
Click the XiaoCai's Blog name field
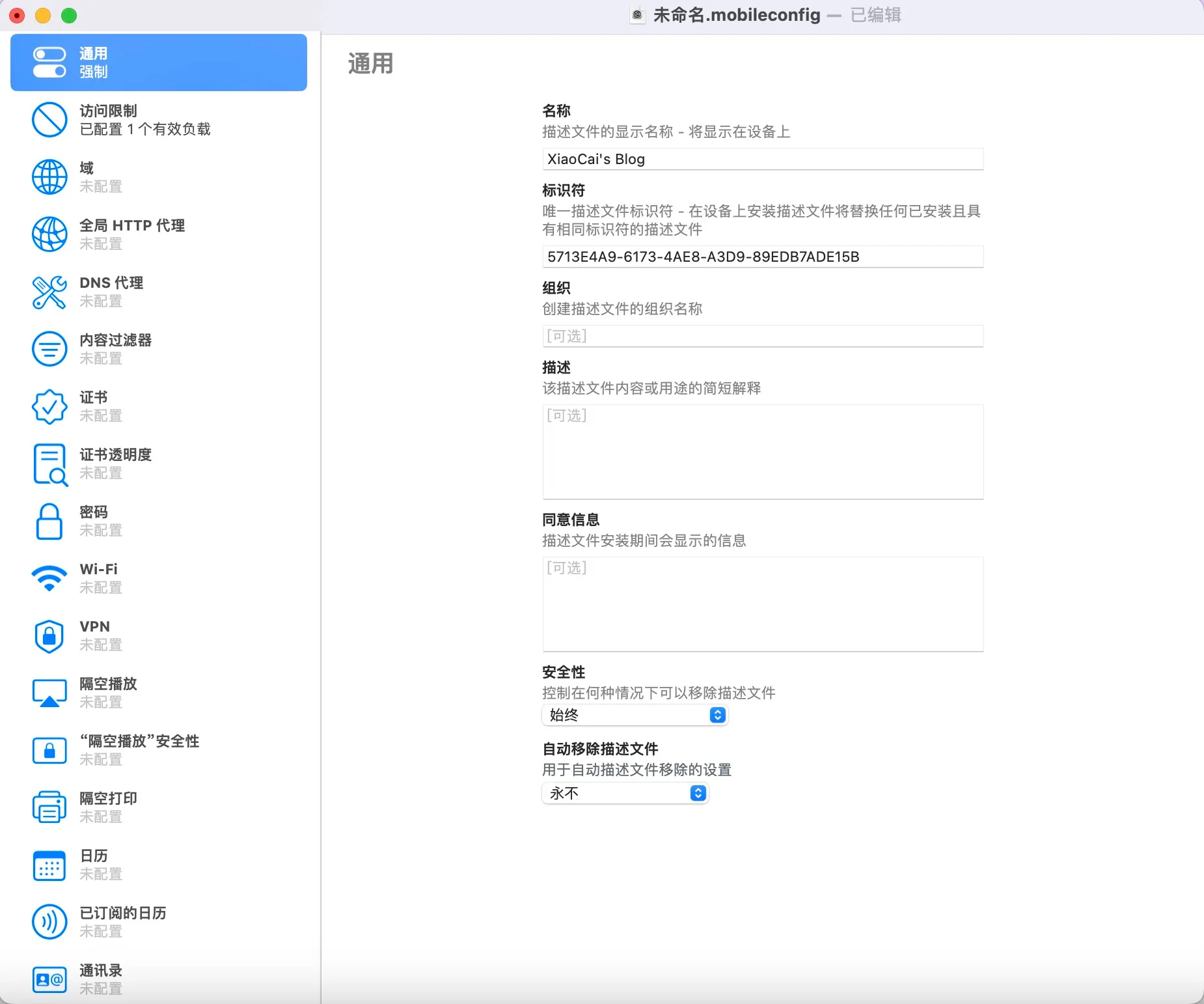tap(761, 159)
